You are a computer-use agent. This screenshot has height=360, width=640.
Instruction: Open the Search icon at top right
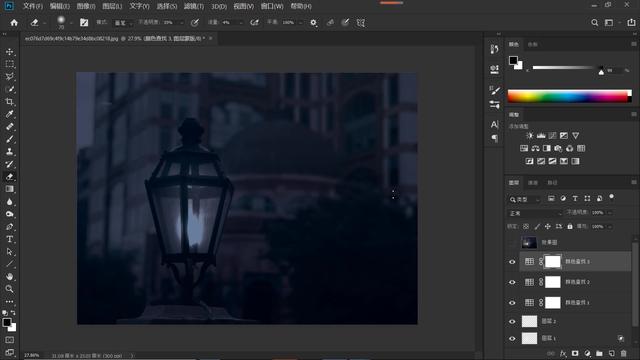[595, 23]
